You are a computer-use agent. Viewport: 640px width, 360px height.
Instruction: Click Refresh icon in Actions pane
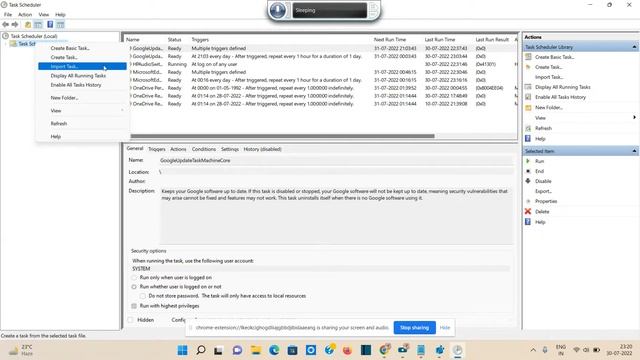[528, 128]
